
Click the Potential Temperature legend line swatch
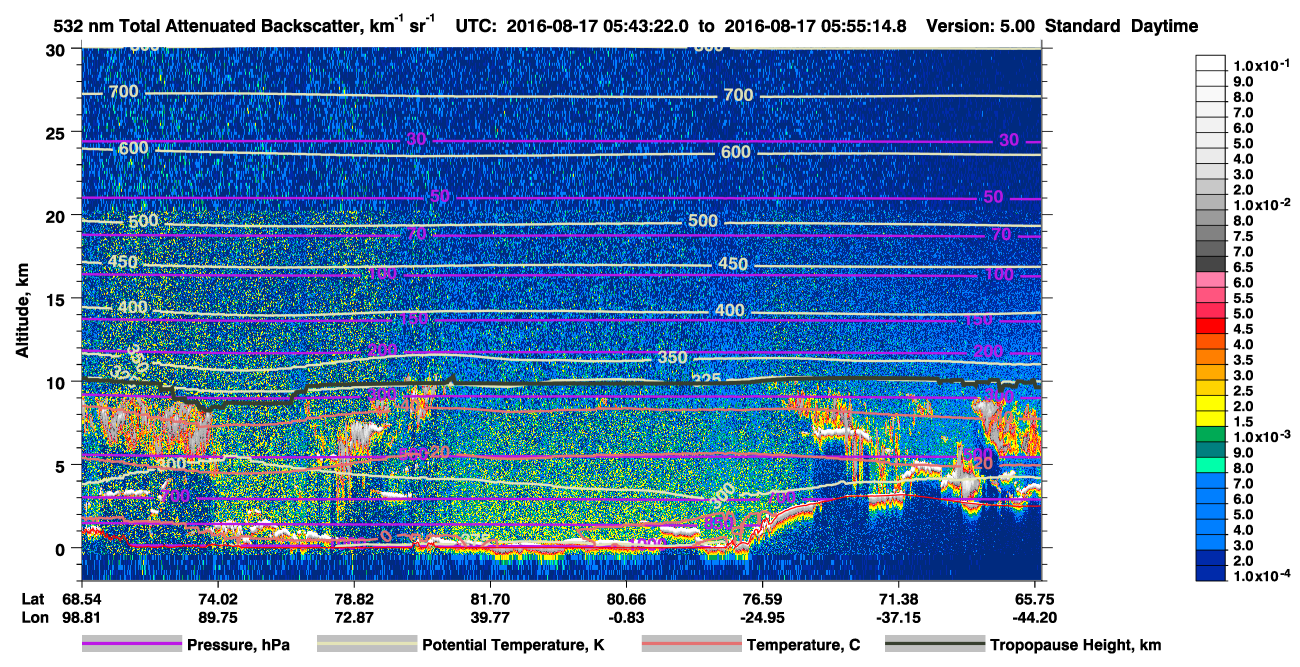(x=367, y=646)
